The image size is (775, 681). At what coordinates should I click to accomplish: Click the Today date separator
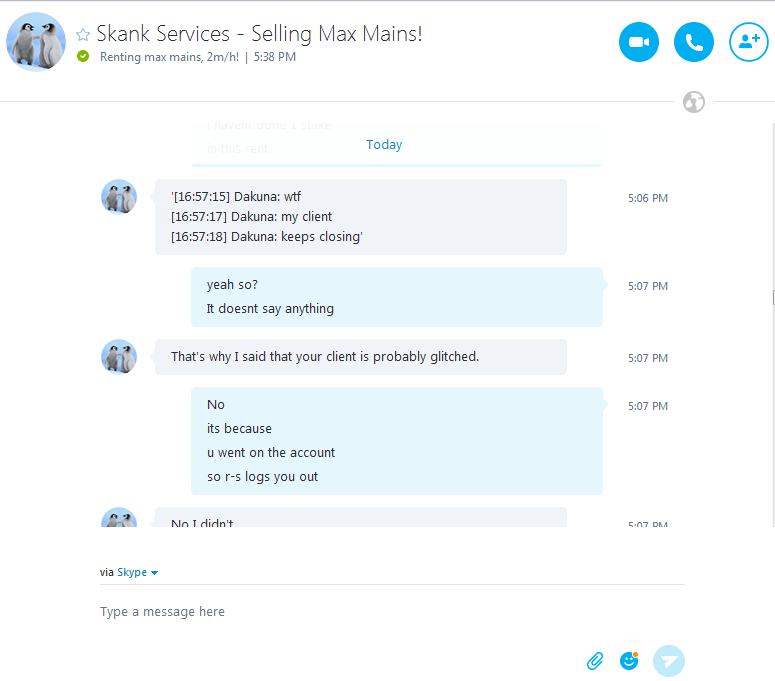pyautogui.click(x=384, y=145)
